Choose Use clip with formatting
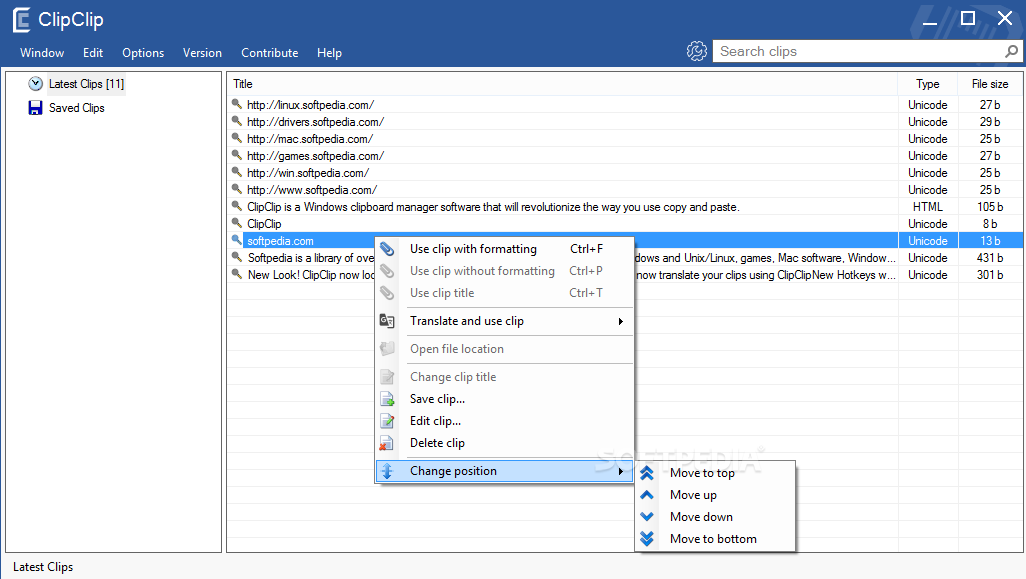Screen dimensions: 1026x579 (504, 249)
